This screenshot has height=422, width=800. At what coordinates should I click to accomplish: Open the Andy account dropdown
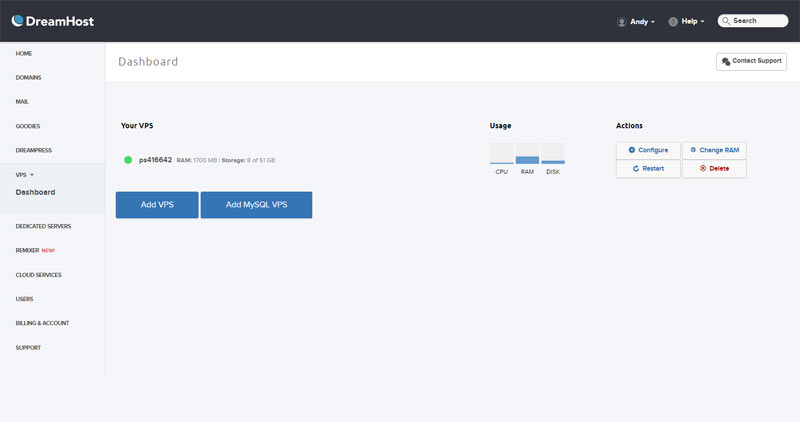[x=636, y=21]
